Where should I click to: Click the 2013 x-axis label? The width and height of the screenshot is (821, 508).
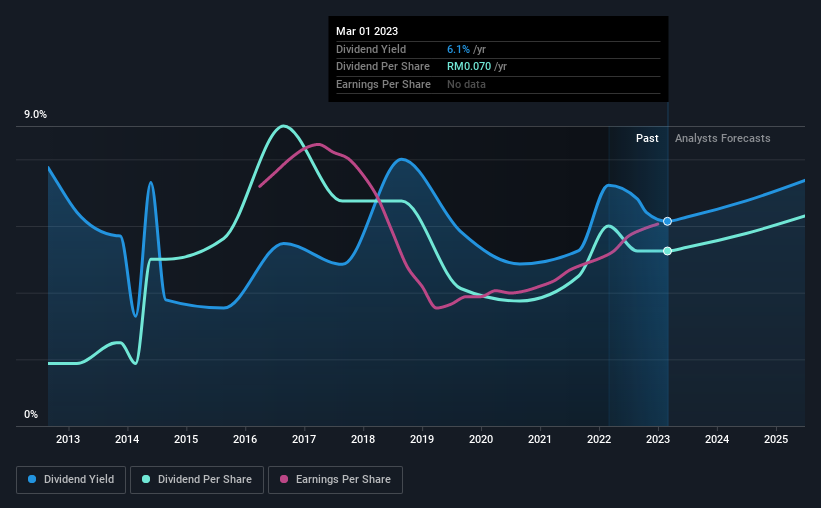point(68,439)
